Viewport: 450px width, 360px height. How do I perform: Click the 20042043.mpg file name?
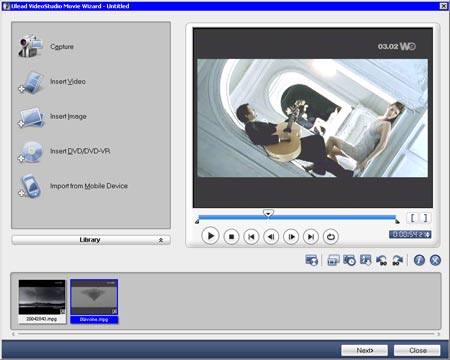(x=42, y=319)
